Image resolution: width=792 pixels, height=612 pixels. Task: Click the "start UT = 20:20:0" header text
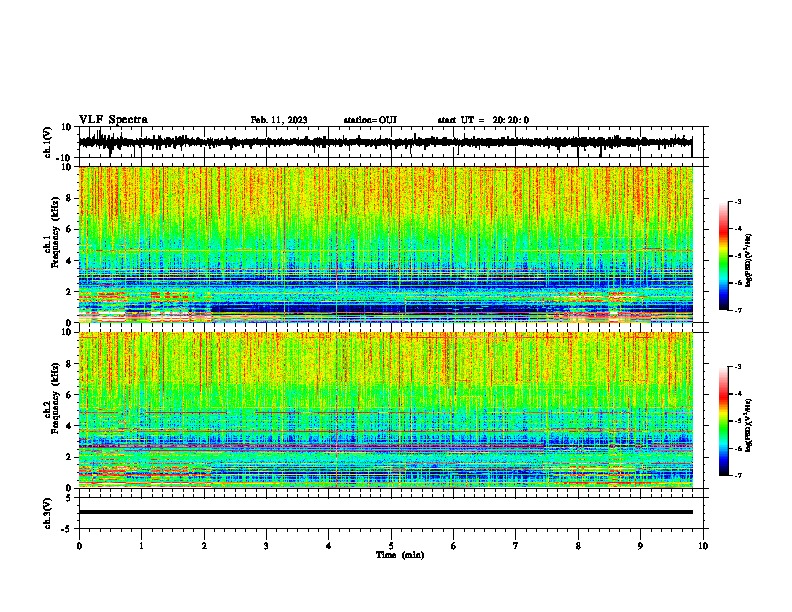click(483, 120)
